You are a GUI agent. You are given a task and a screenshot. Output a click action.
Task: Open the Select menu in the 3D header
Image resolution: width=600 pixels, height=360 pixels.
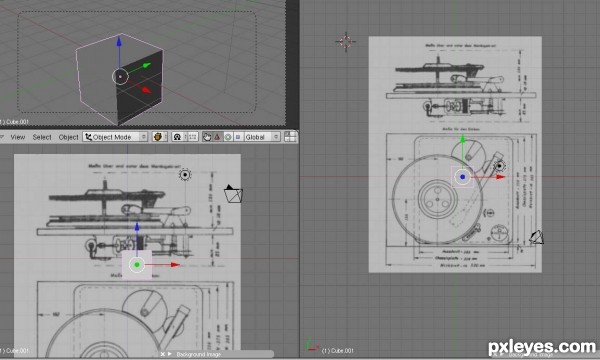point(42,137)
